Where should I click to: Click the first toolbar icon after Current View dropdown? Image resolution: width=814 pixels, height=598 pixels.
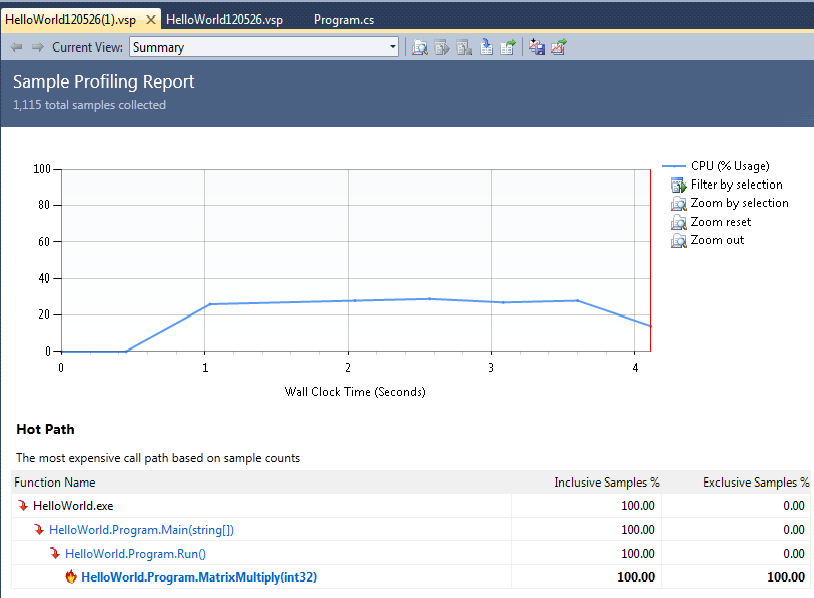click(420, 47)
